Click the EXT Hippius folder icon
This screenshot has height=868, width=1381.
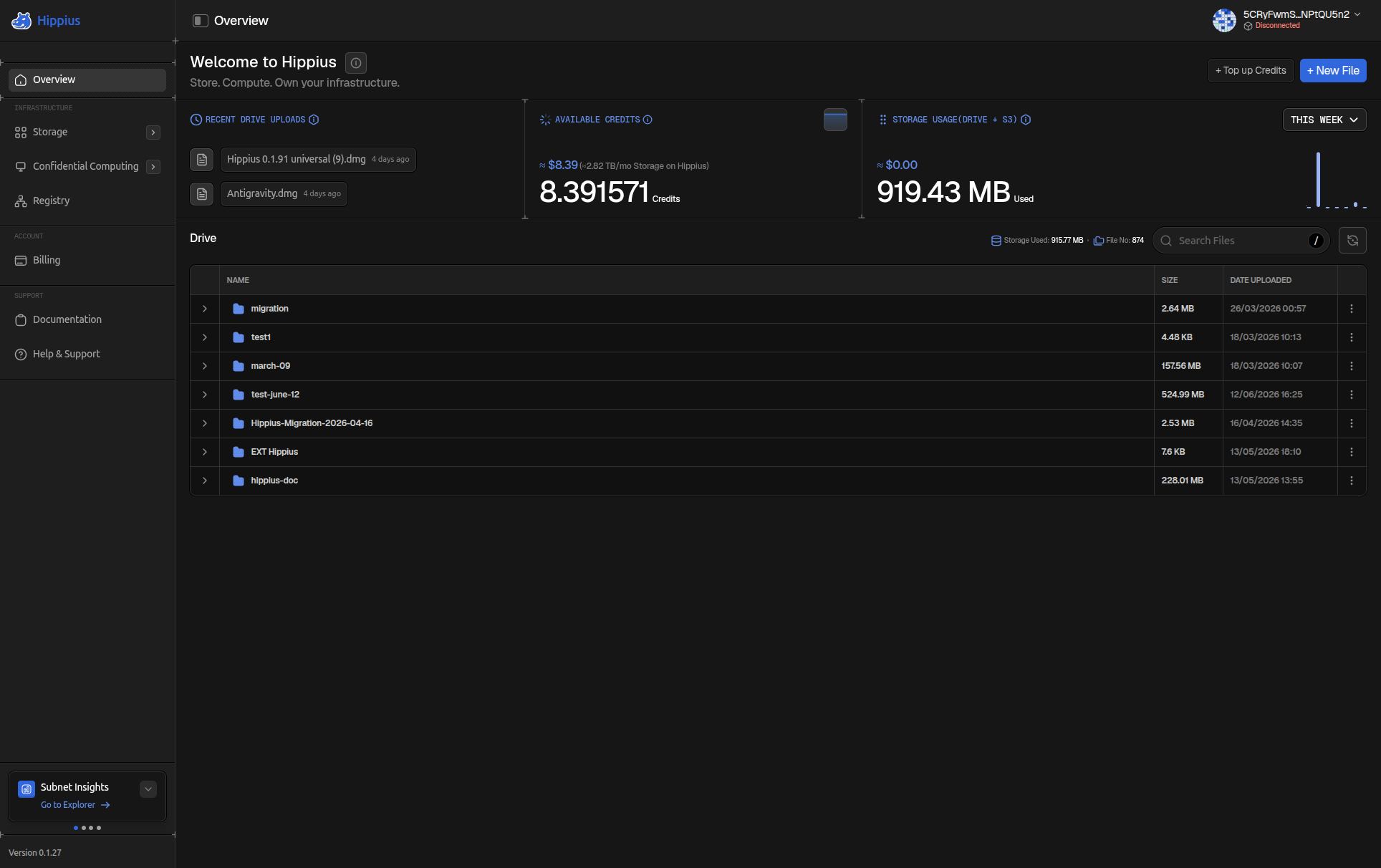pyautogui.click(x=239, y=452)
